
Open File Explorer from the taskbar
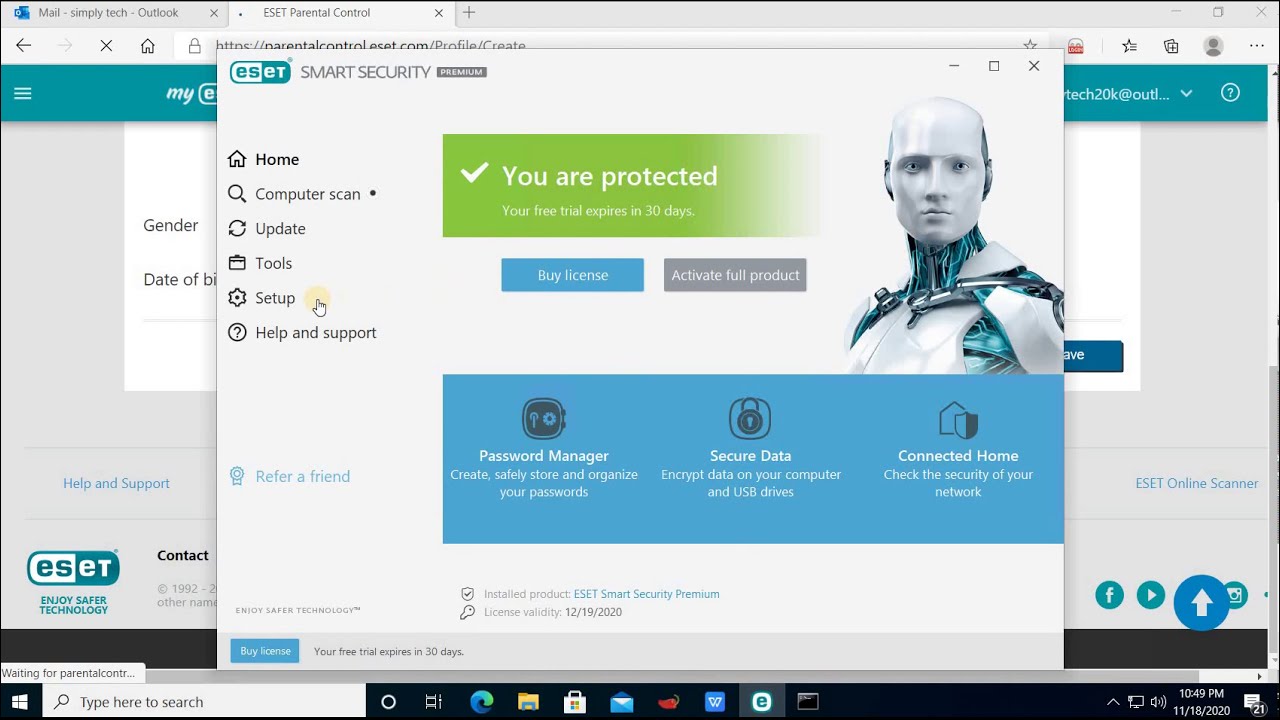click(528, 702)
